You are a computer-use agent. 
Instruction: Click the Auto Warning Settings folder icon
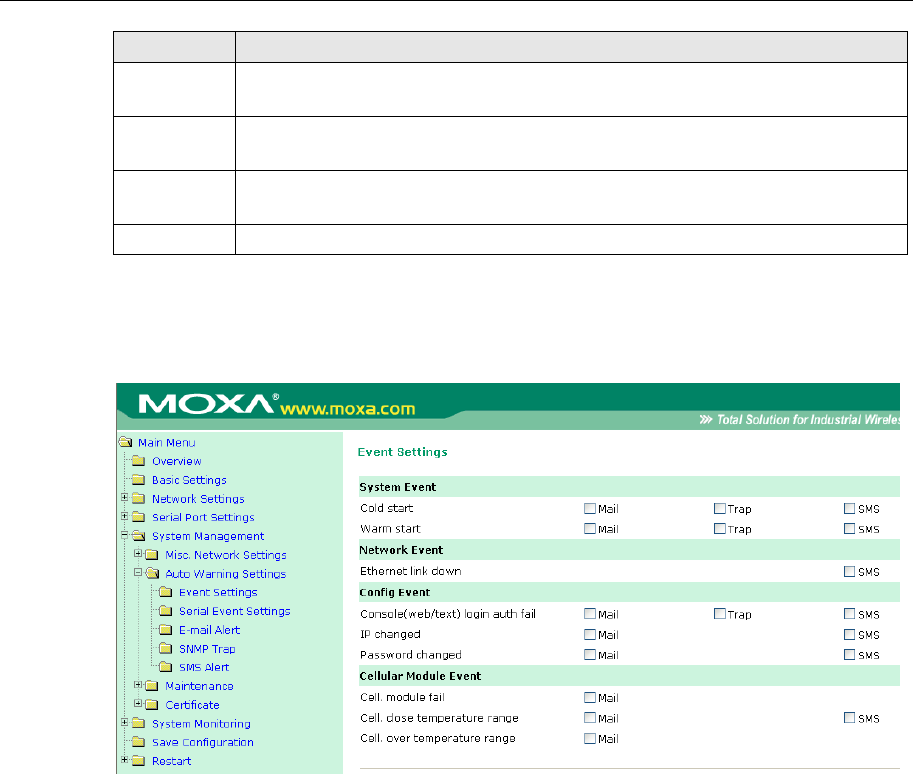pyautogui.click(x=152, y=574)
